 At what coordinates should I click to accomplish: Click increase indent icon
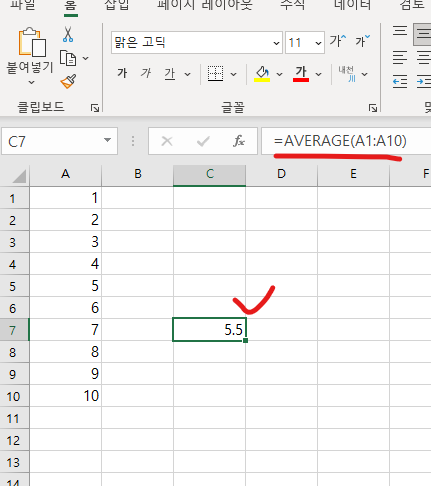(423, 81)
